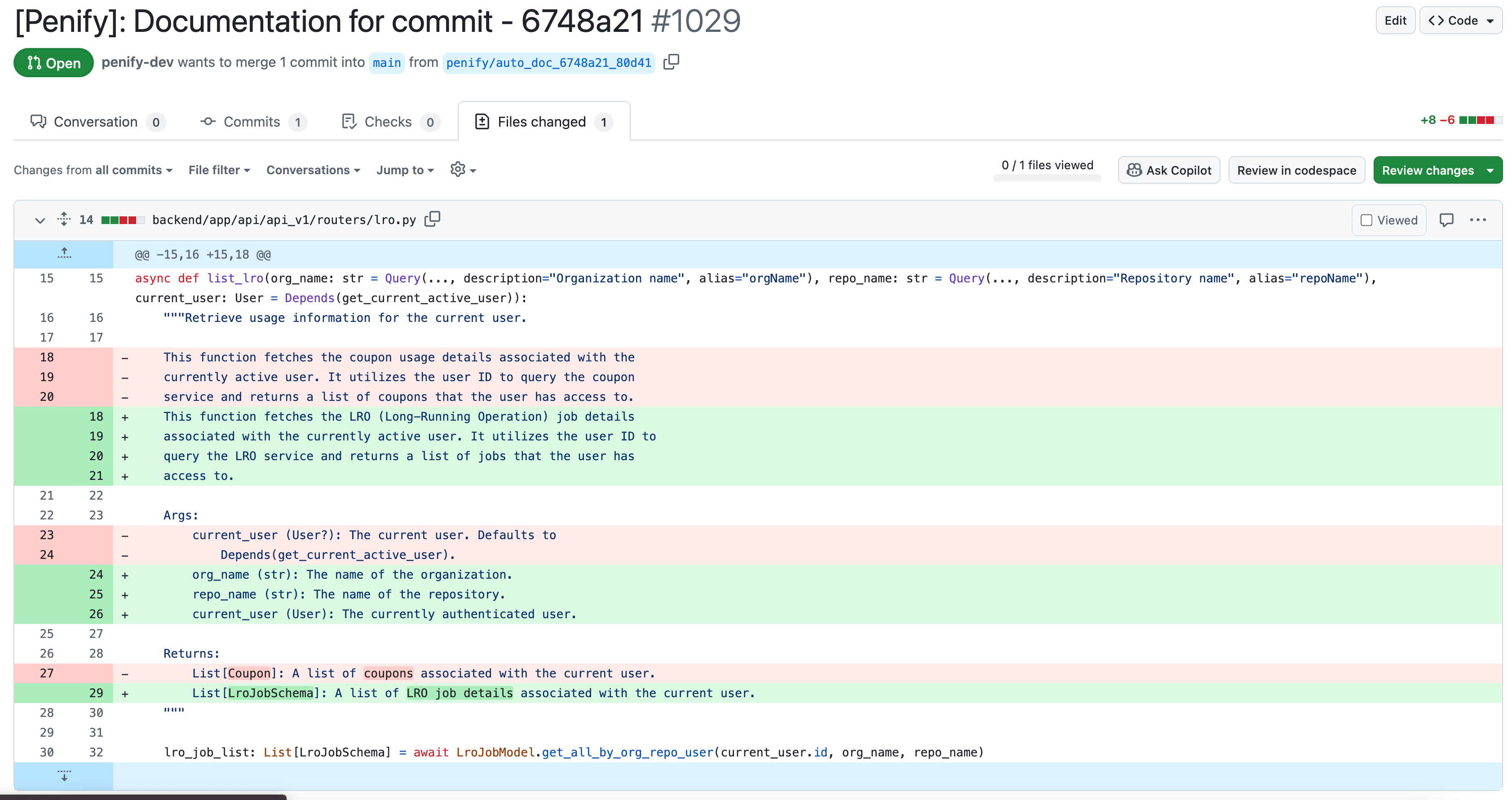Click the expand-all-context arrows next to diffstat

[63, 219]
